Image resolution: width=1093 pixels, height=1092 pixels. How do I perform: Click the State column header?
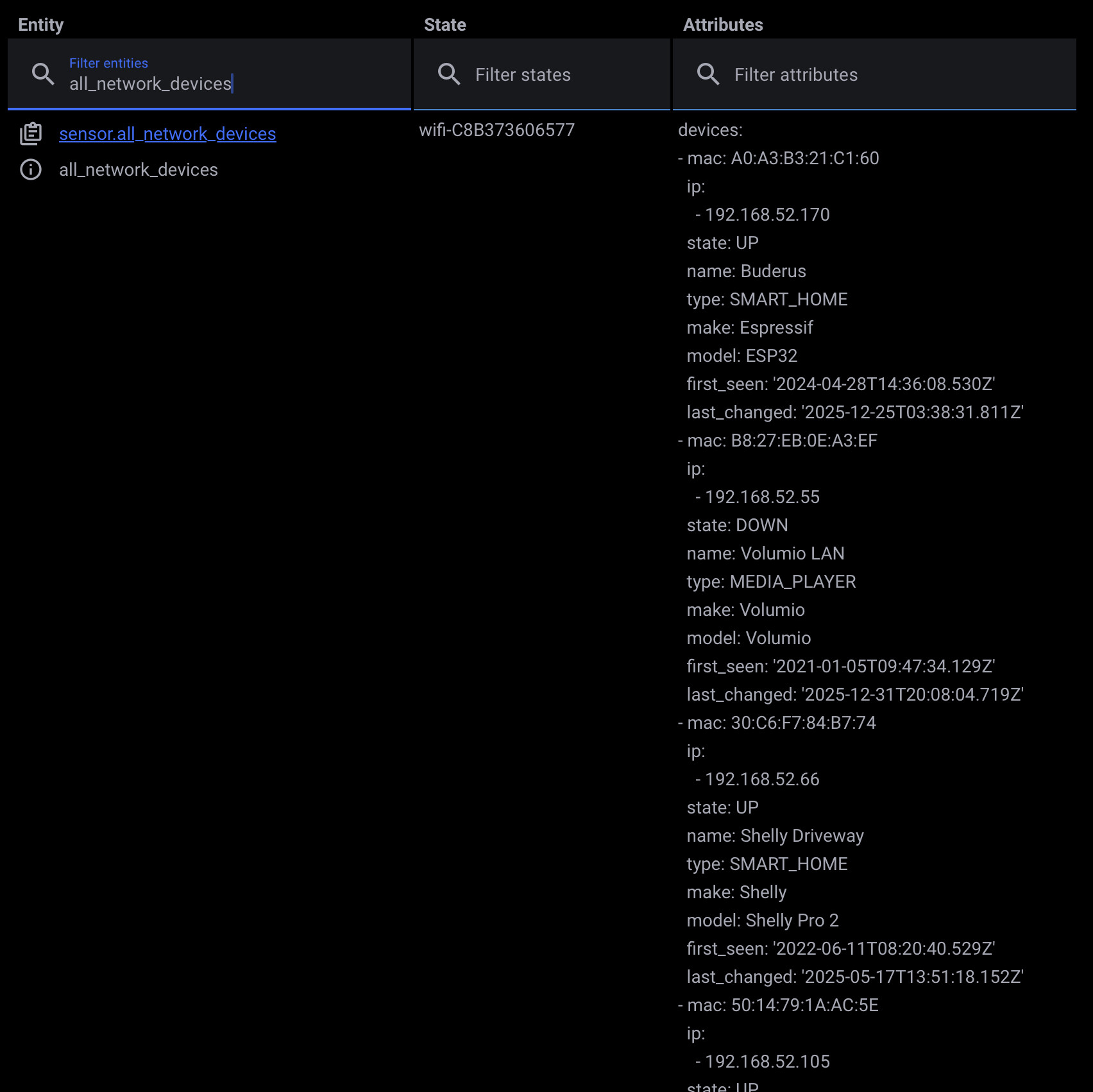coord(445,24)
